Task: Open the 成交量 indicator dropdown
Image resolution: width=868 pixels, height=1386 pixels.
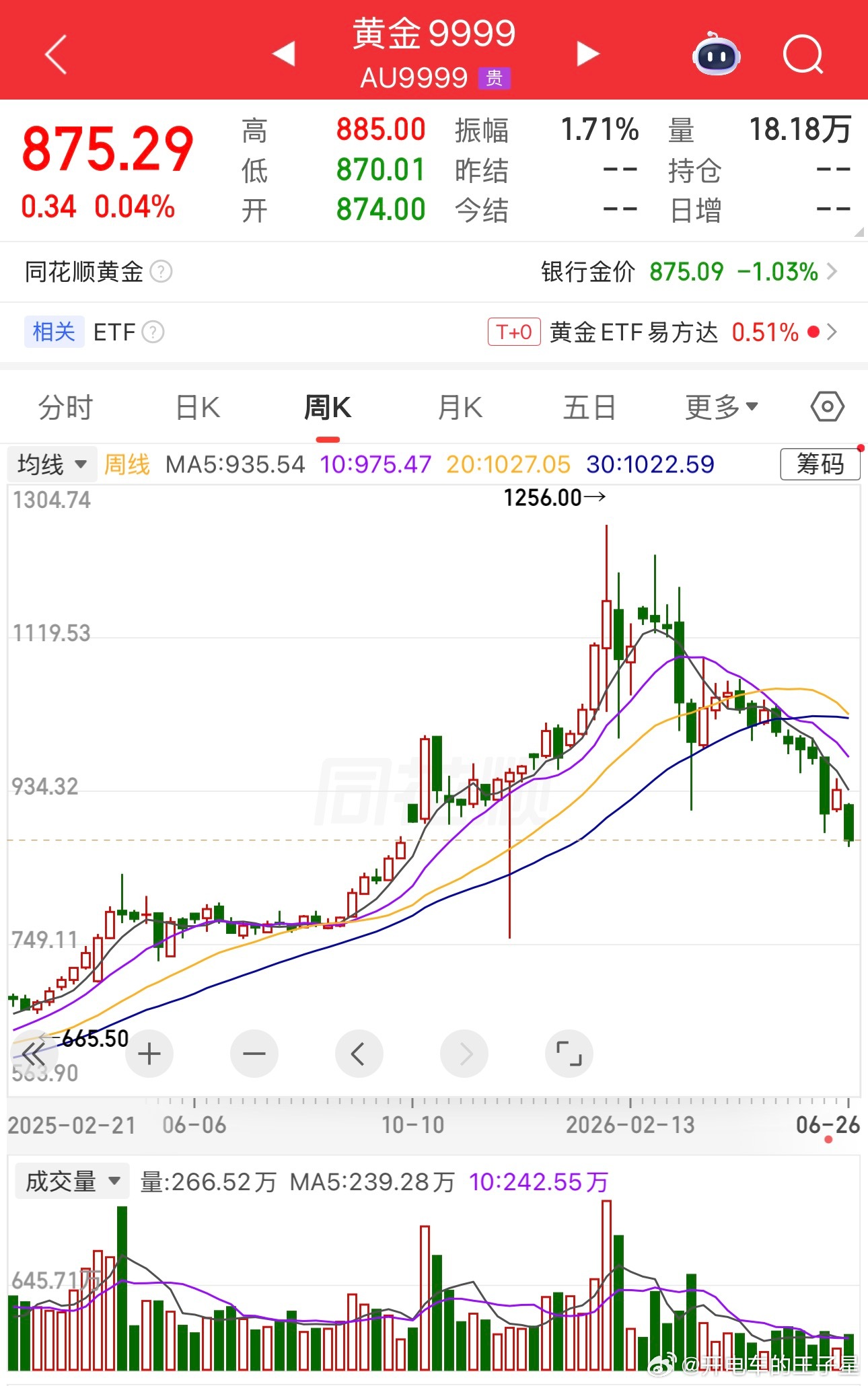Action: click(72, 1181)
